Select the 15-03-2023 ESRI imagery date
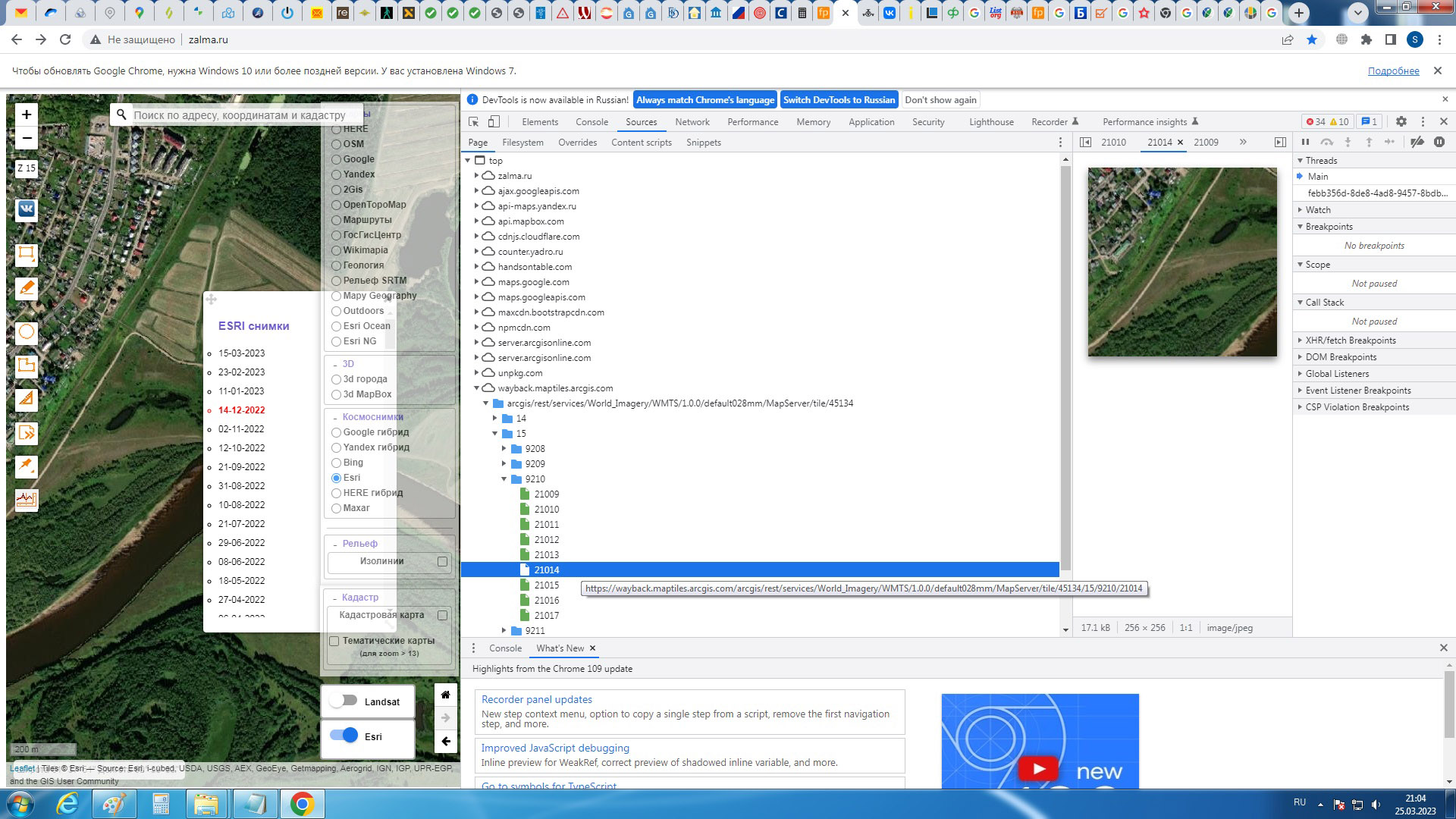The height and width of the screenshot is (819, 1456). pyautogui.click(x=241, y=353)
